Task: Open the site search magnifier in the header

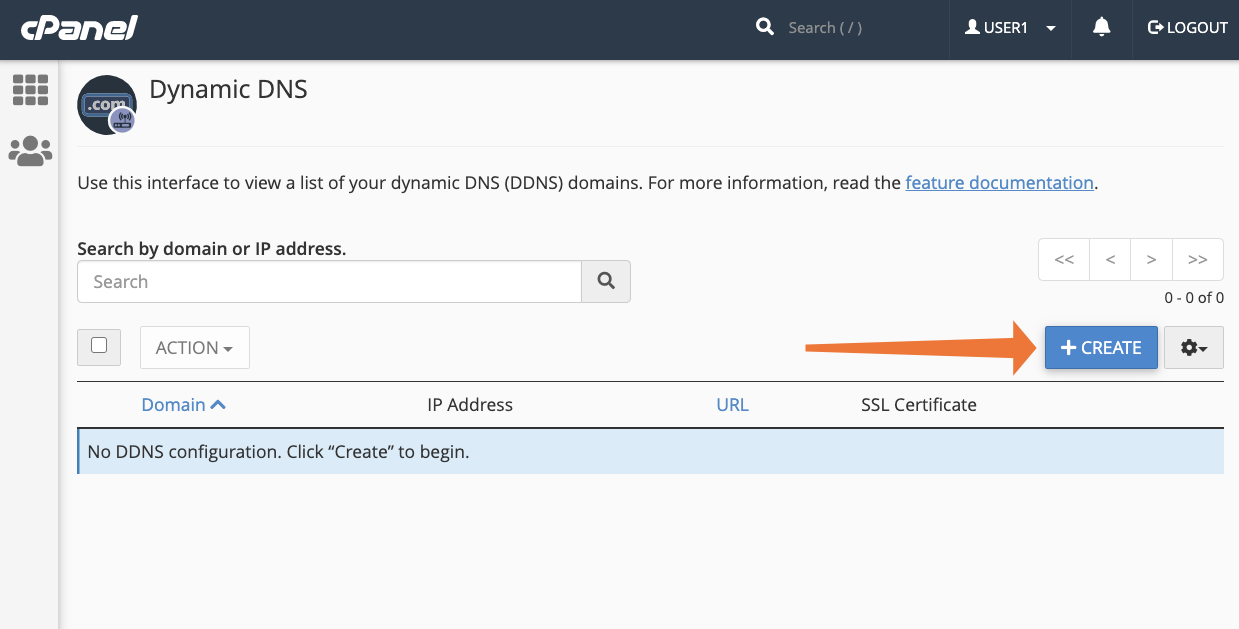Action: pyautogui.click(x=765, y=27)
